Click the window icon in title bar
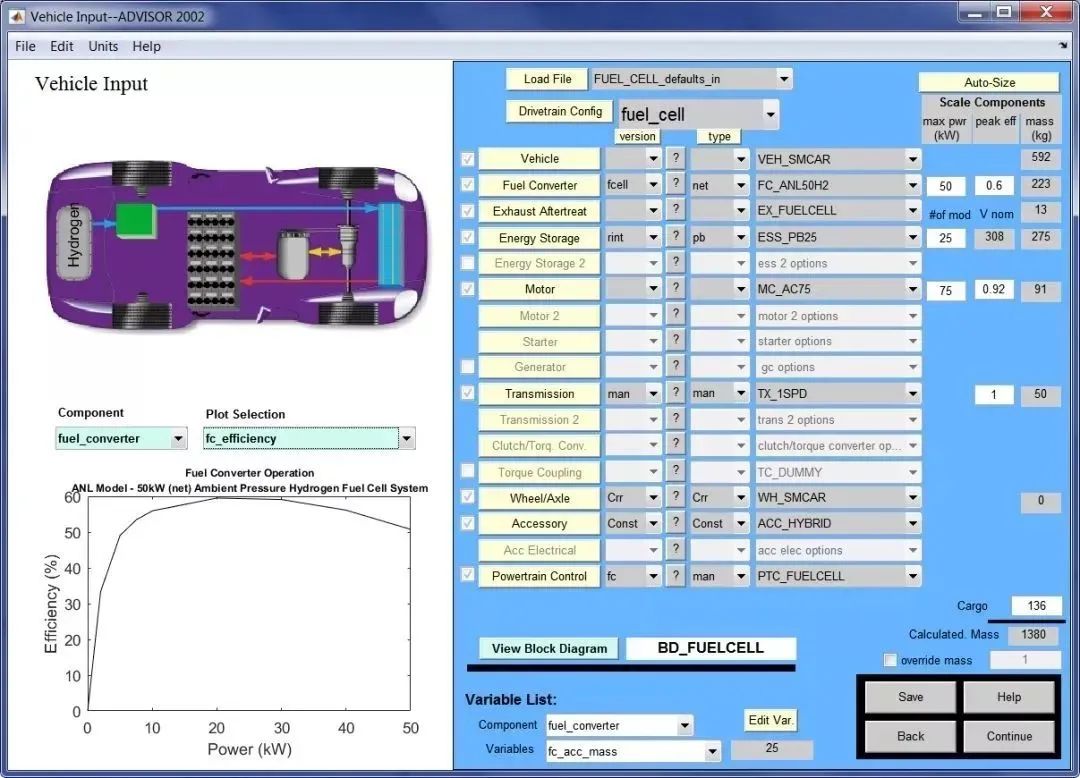This screenshot has width=1080, height=778. click(16, 16)
